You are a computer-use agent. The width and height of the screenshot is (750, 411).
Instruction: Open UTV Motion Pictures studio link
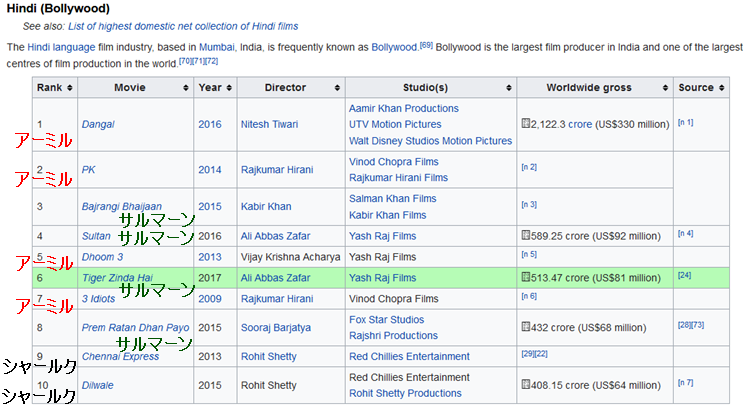(395, 124)
